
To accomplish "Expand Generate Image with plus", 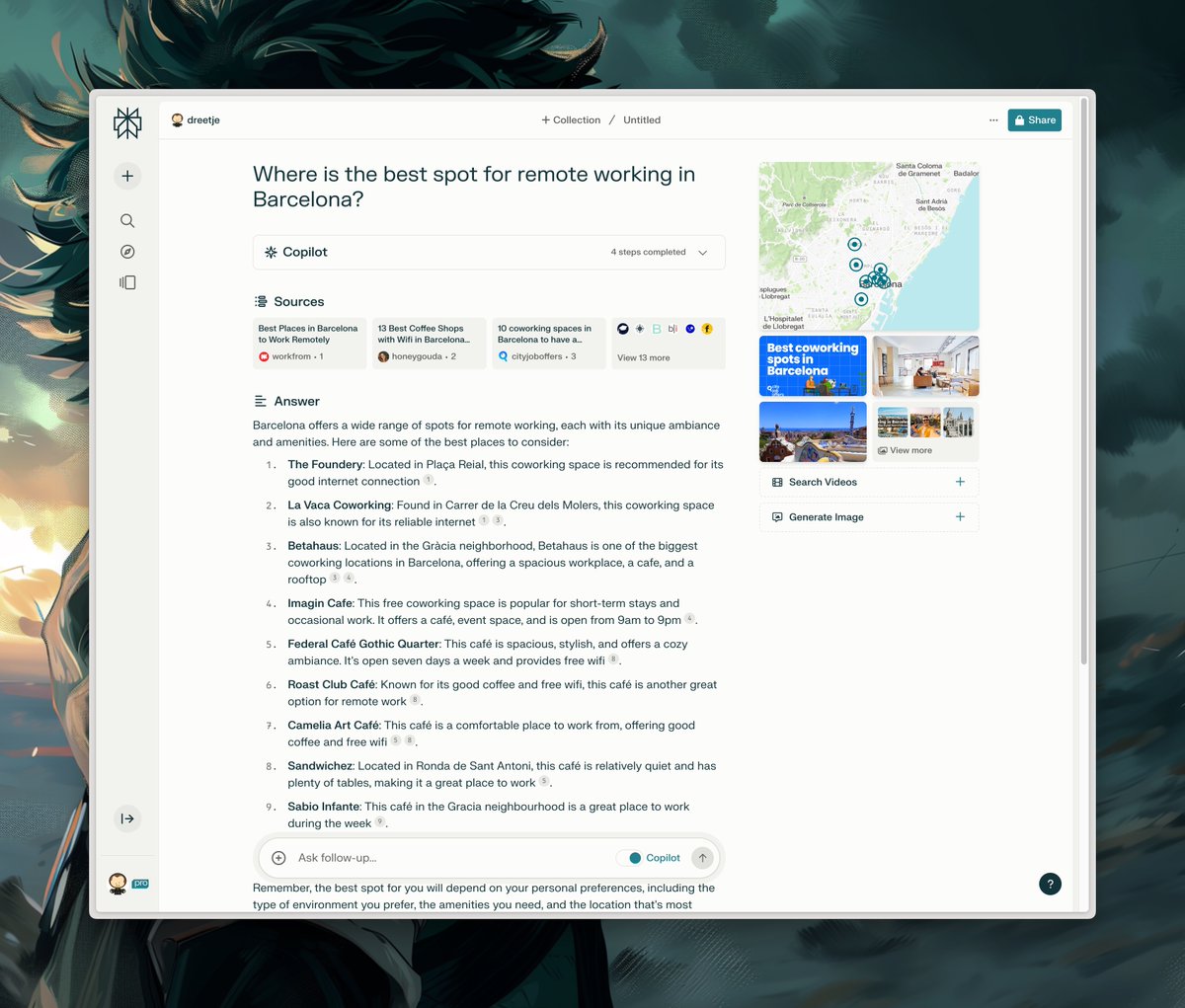I will [x=960, y=517].
